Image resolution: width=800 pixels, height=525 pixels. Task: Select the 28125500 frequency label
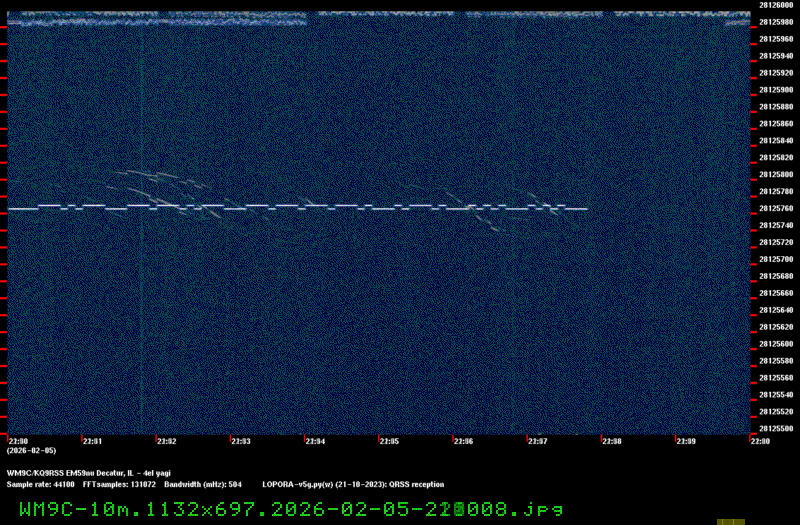776,429
